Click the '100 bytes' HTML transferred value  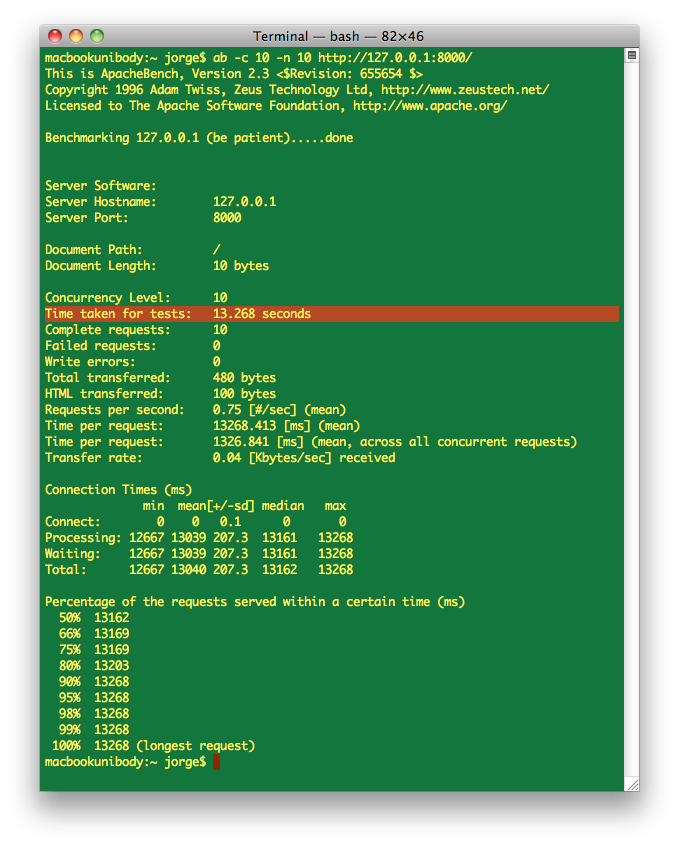pyautogui.click(x=245, y=394)
